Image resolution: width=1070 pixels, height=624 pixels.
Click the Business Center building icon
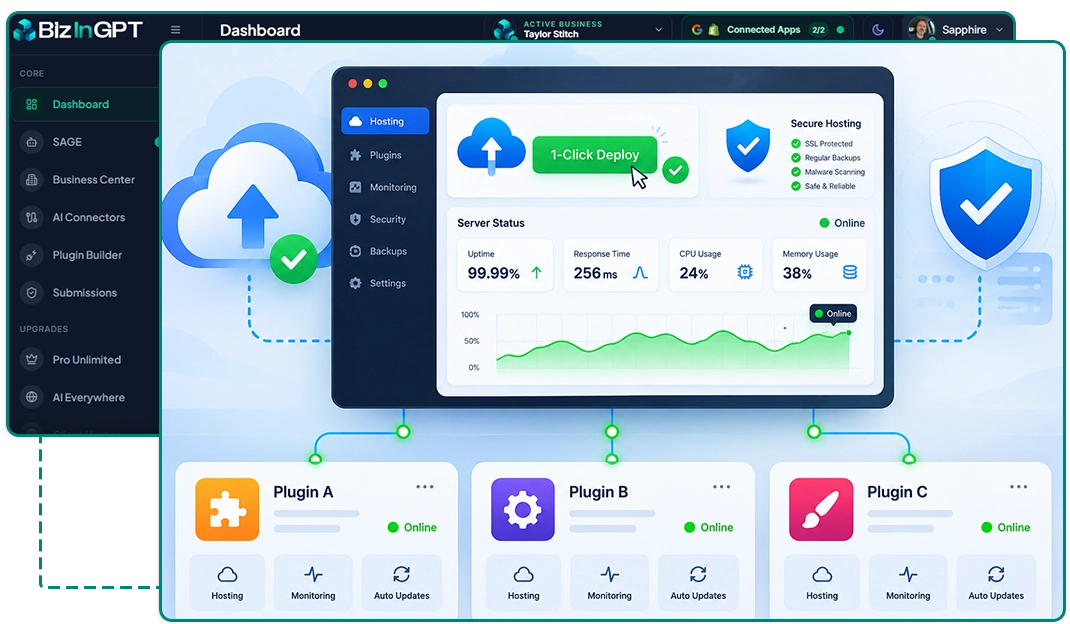(31, 180)
